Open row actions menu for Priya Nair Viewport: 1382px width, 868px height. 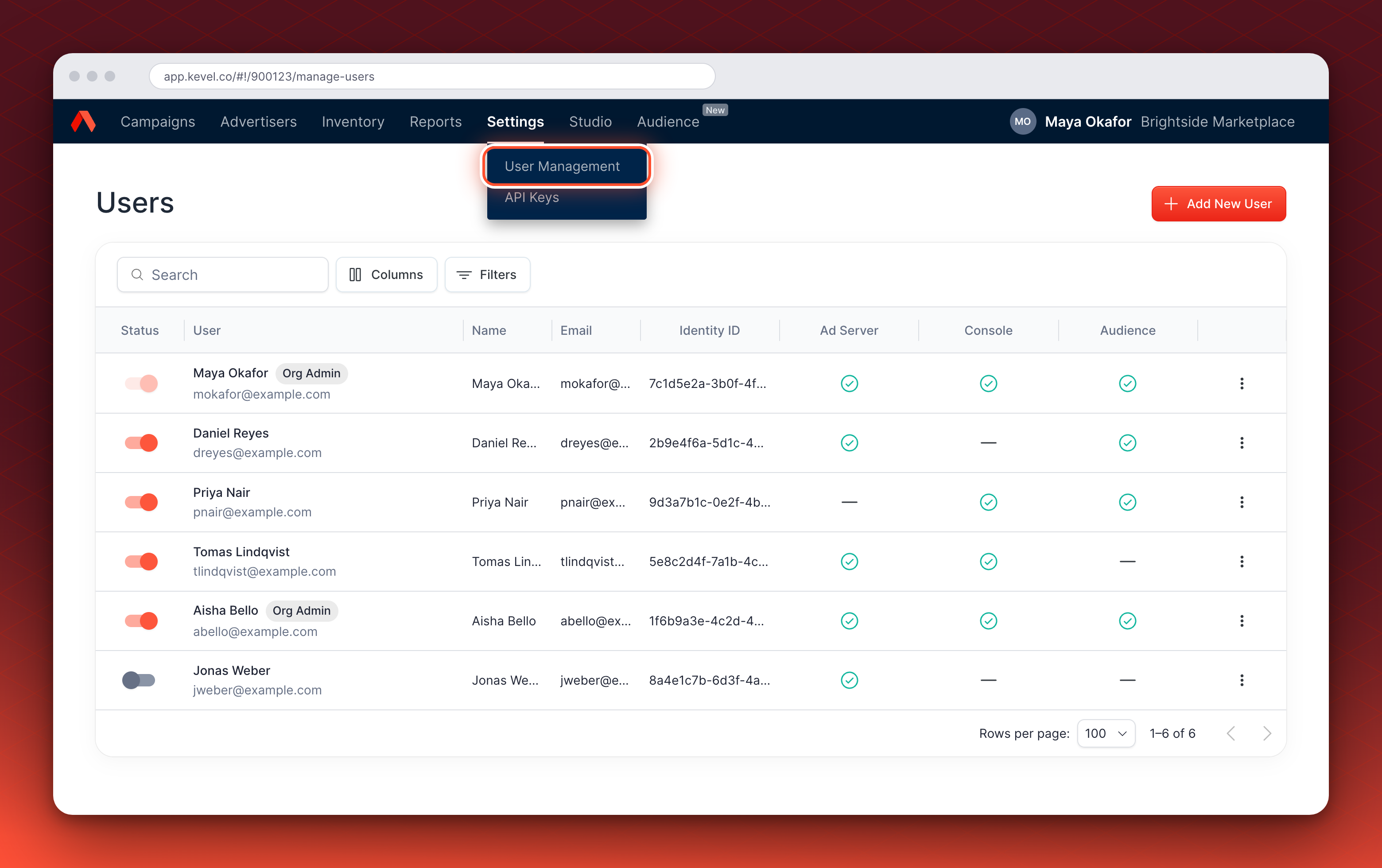point(1242,502)
